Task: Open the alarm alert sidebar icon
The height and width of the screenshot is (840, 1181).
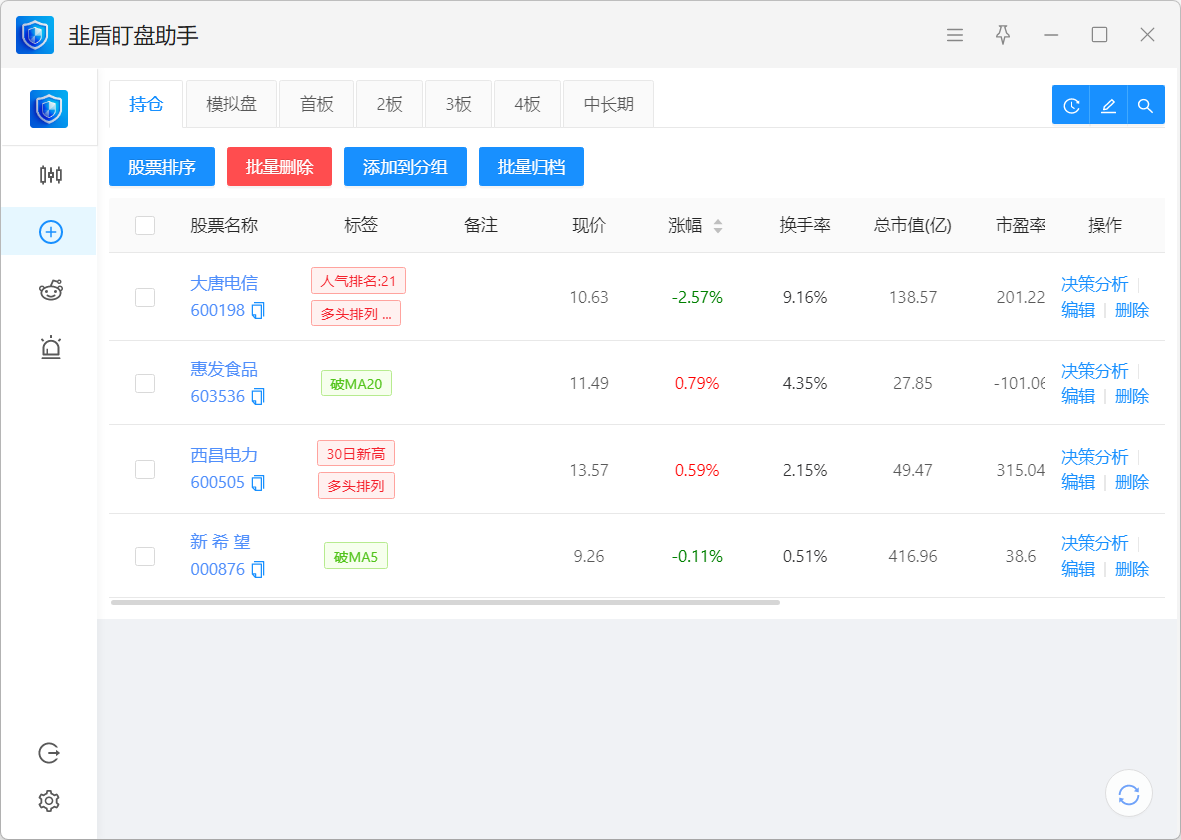Action: (50, 347)
